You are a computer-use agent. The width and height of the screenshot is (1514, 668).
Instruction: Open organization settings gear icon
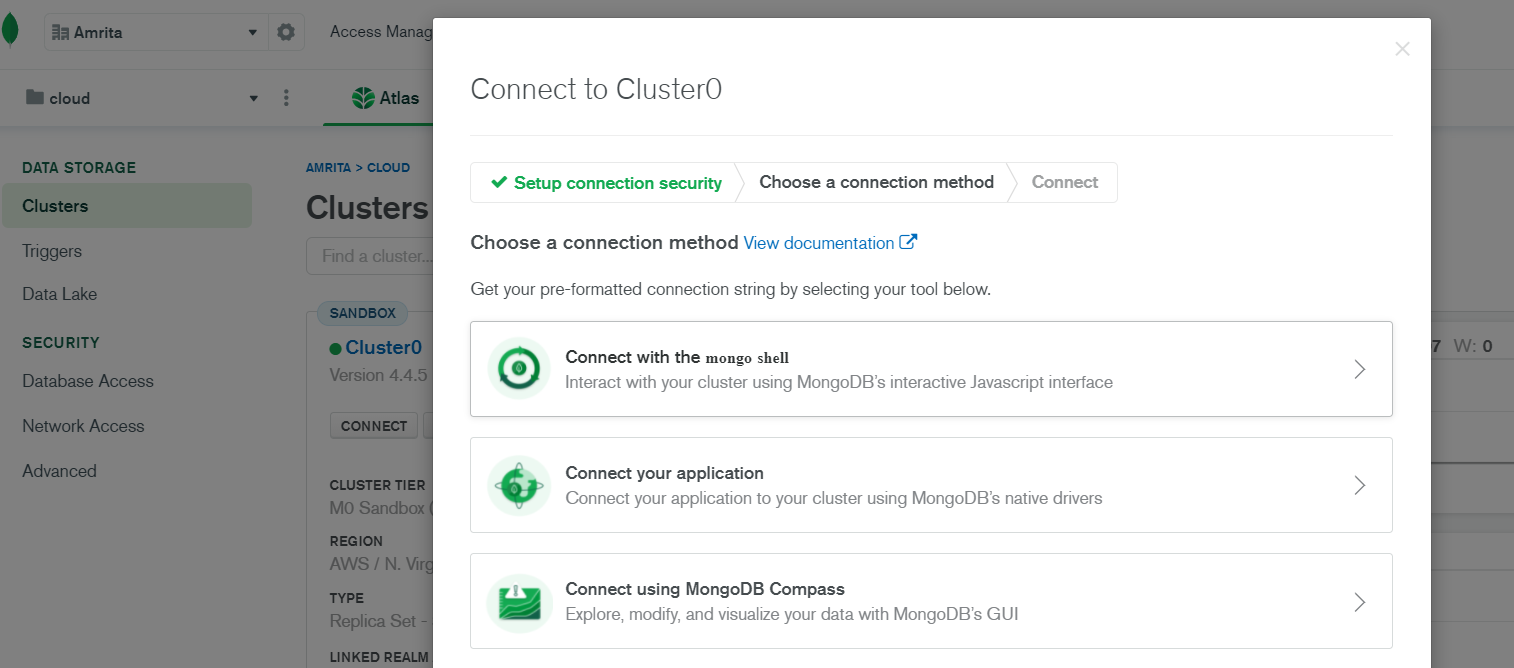[x=286, y=32]
